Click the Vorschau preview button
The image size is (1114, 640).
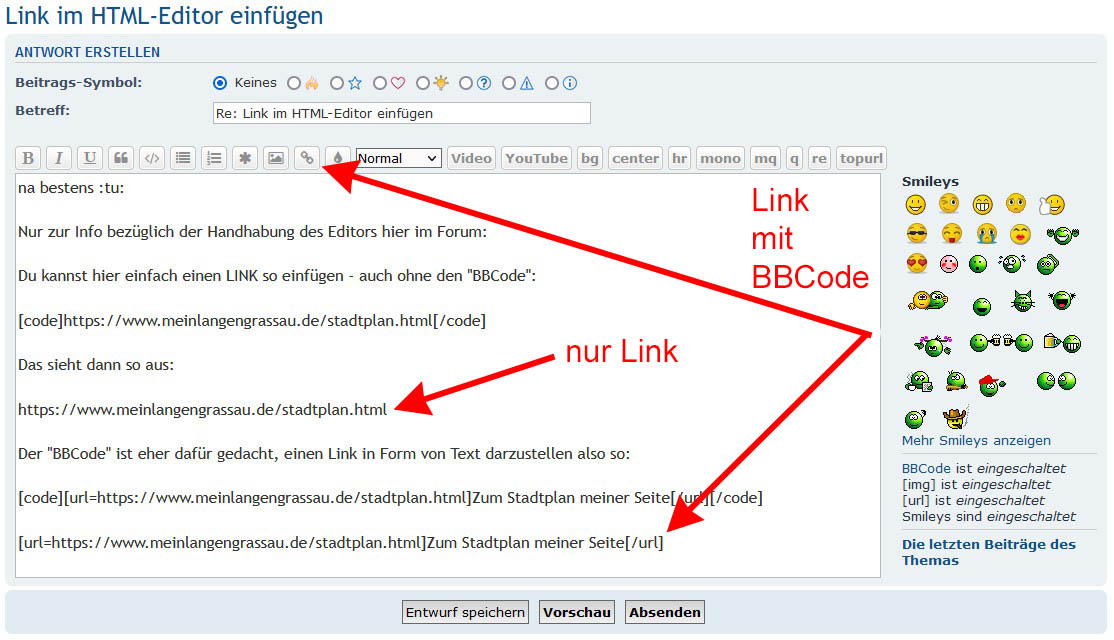[577, 612]
